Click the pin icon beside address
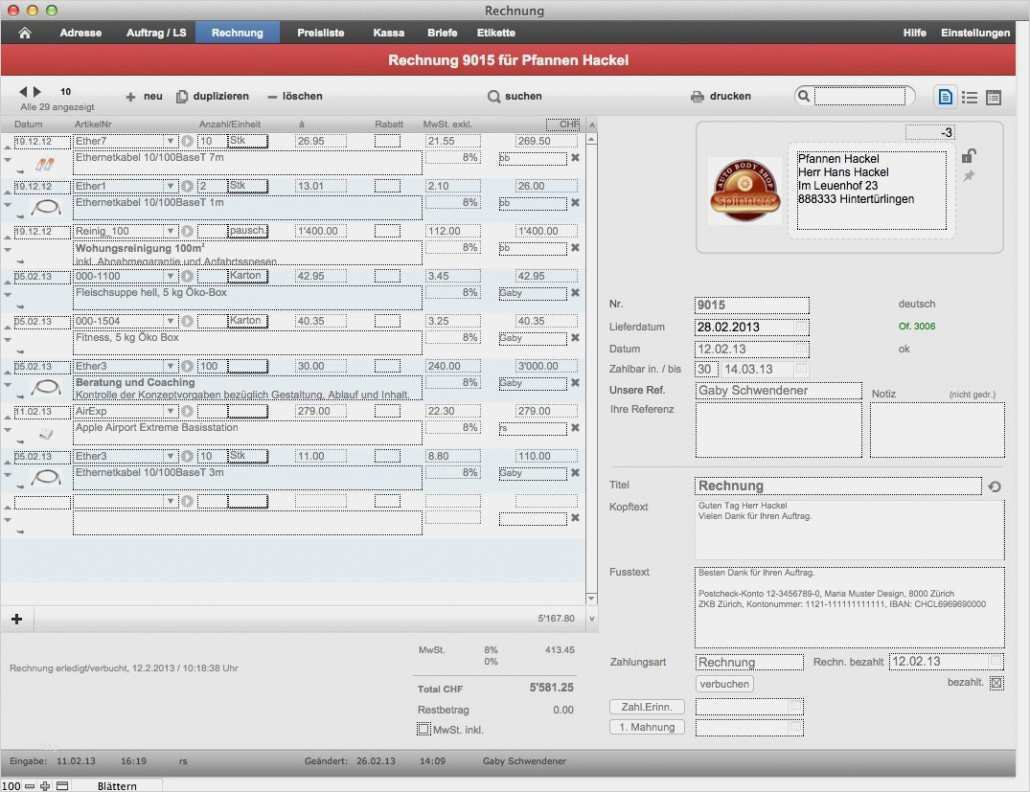Image resolution: width=1030 pixels, height=792 pixels. pyautogui.click(x=968, y=176)
